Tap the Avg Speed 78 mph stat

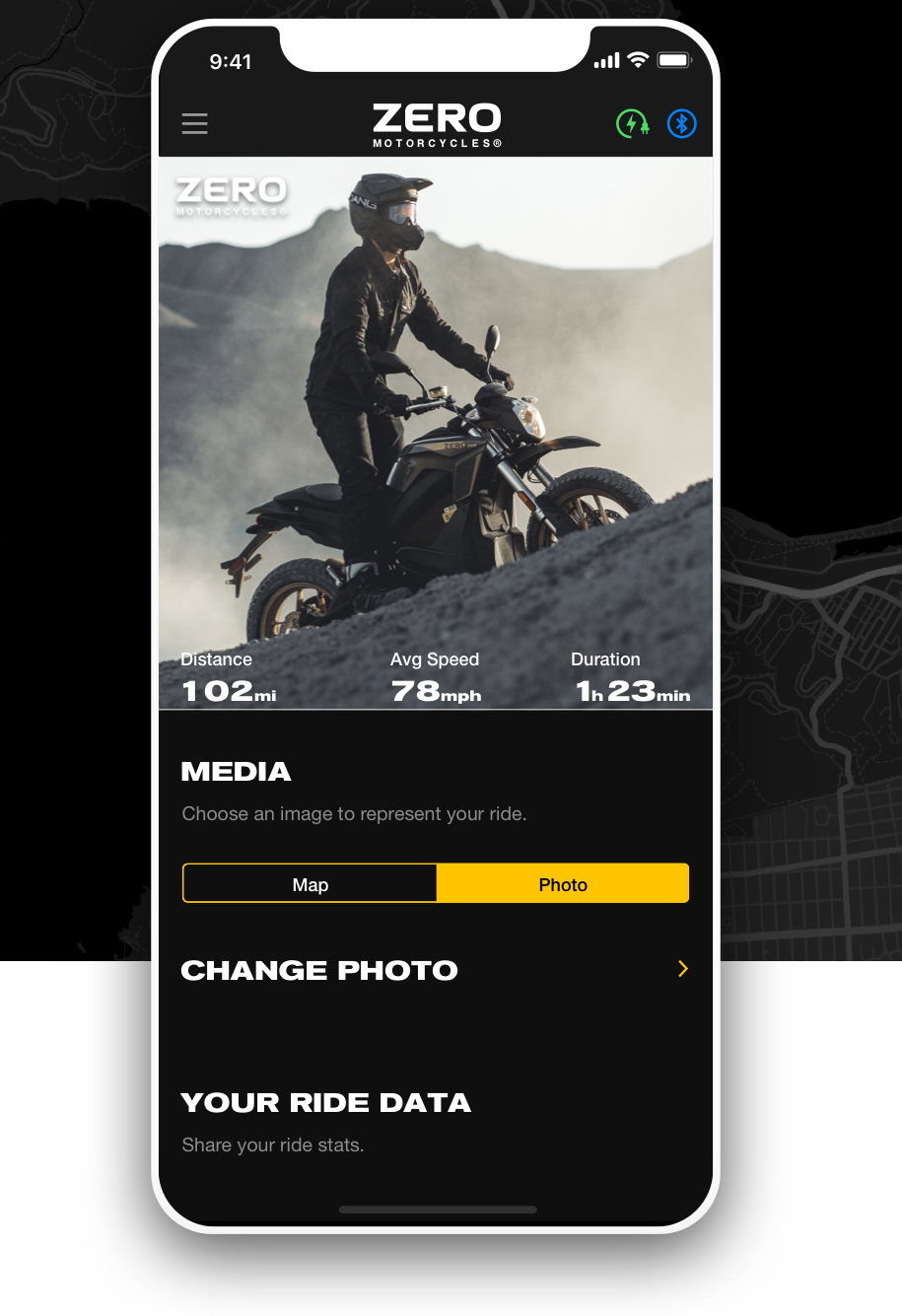click(x=436, y=679)
